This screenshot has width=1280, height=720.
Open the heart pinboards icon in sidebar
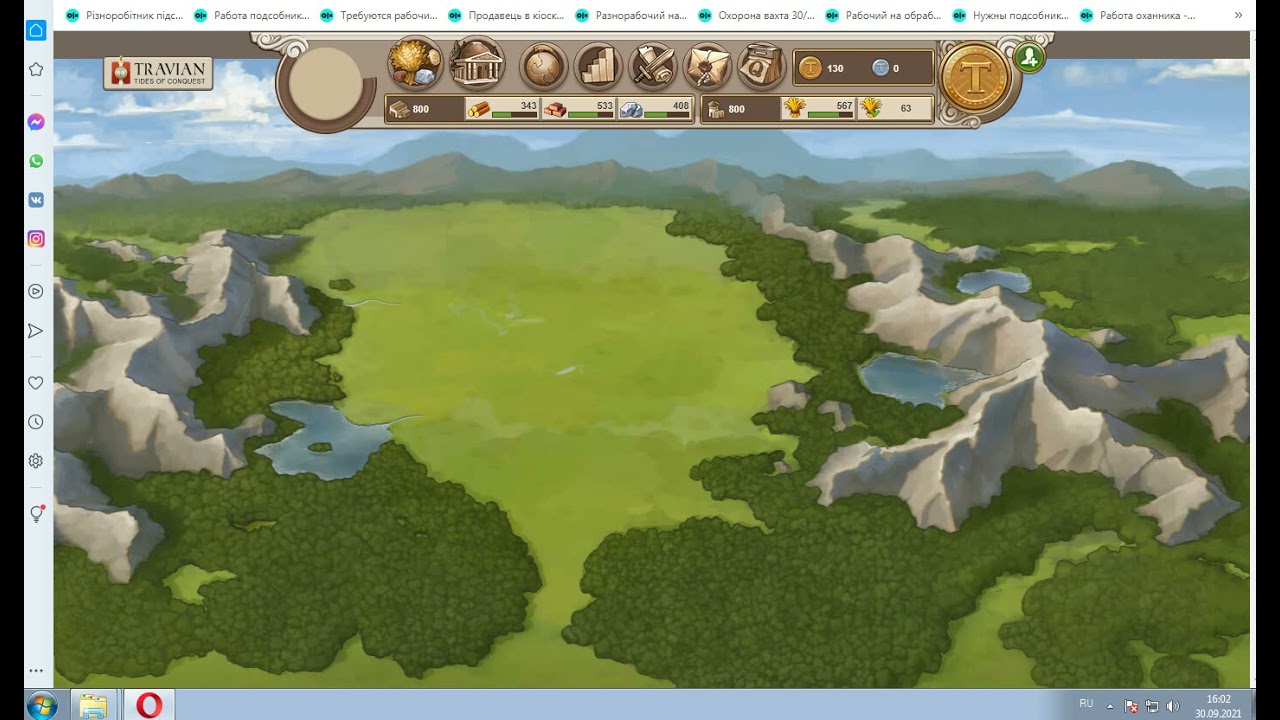tap(36, 383)
